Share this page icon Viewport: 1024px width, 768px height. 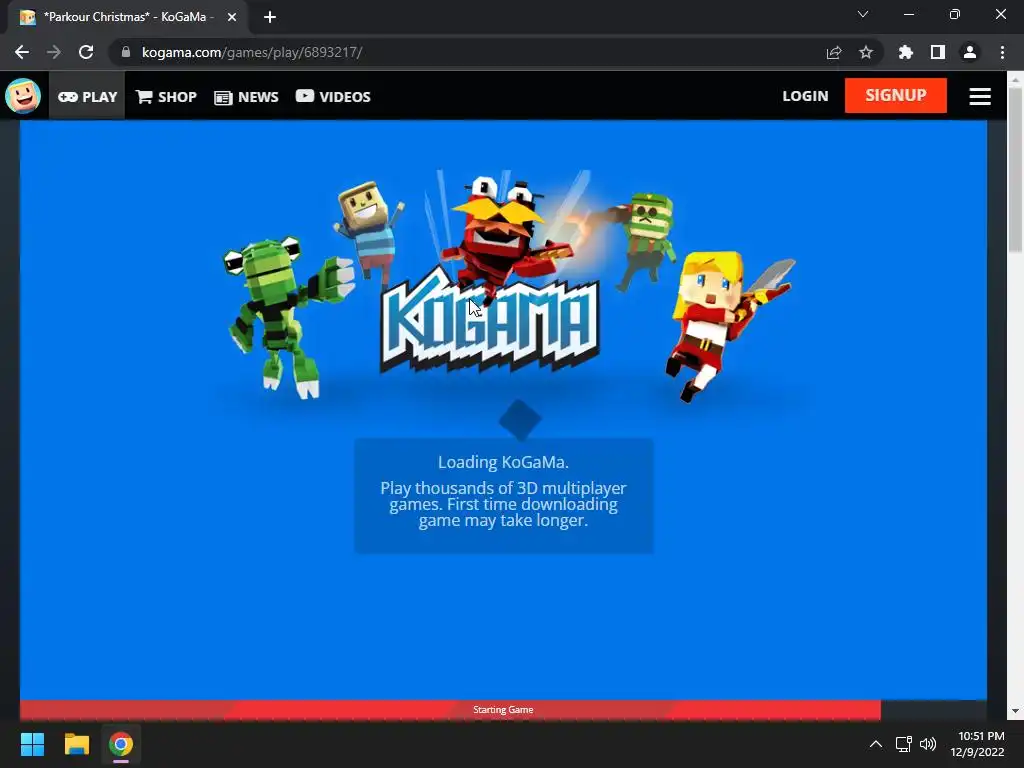[x=834, y=52]
